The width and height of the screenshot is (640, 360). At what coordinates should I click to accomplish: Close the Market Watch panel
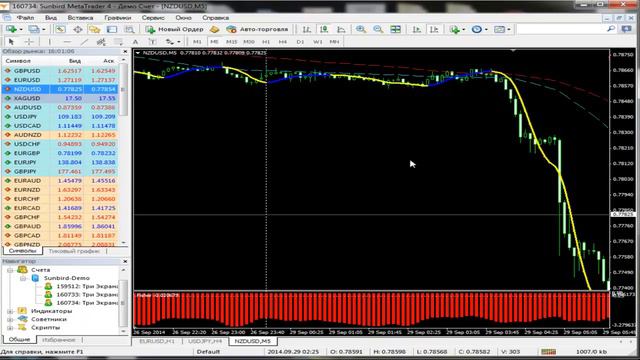[x=125, y=52]
